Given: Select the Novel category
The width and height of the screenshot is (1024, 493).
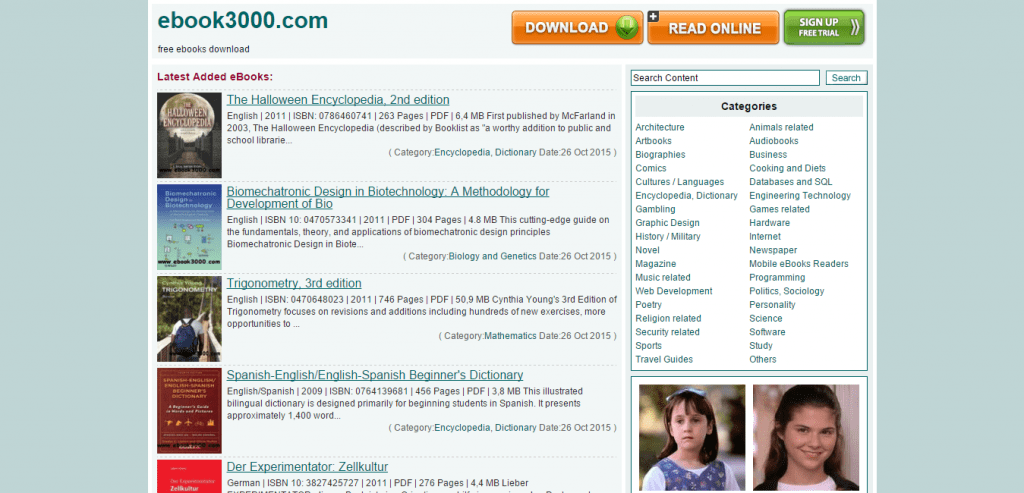Looking at the screenshot, I should tap(647, 250).
